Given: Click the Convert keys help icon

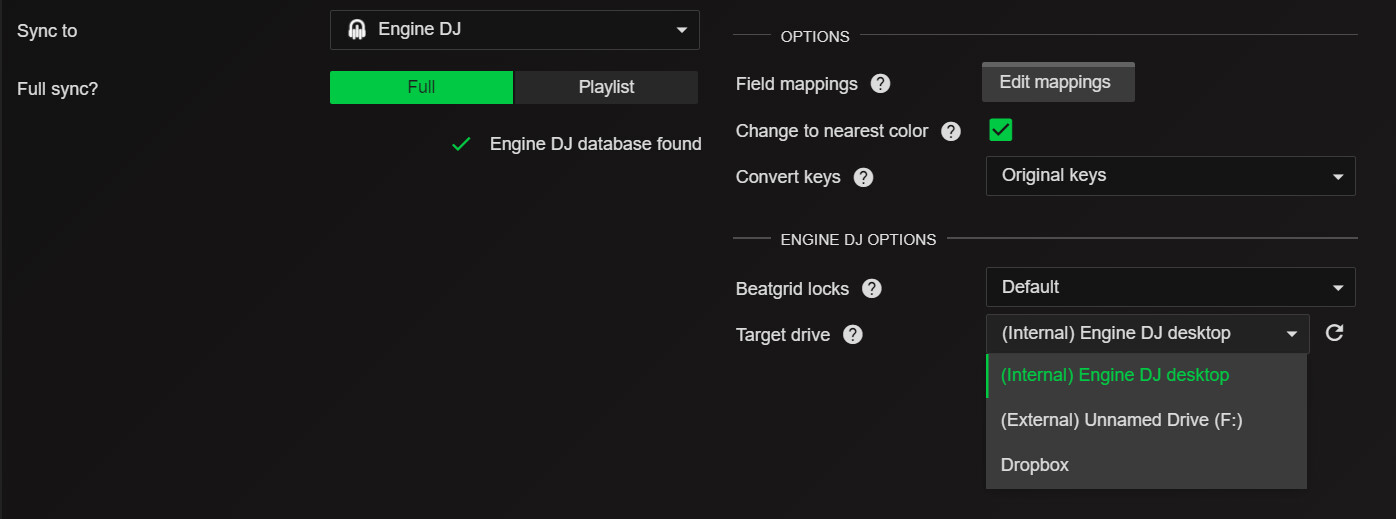Looking at the screenshot, I should pos(863,177).
